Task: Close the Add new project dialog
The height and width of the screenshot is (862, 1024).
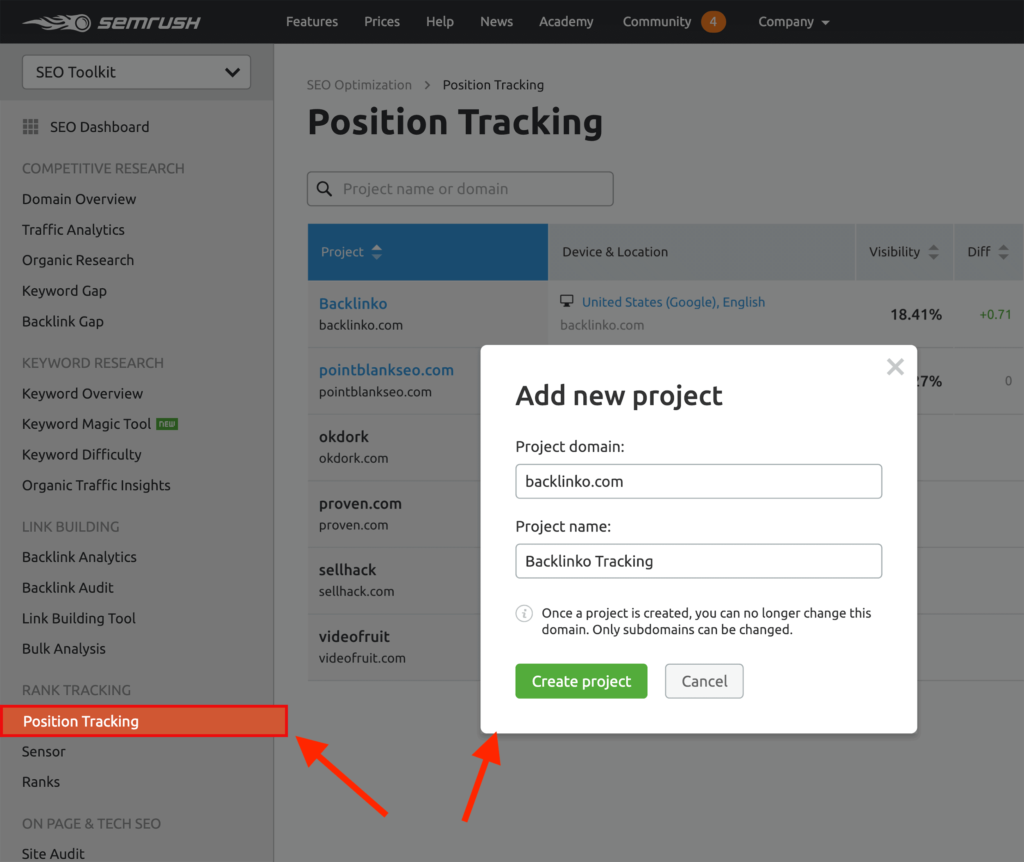Action: [895, 367]
